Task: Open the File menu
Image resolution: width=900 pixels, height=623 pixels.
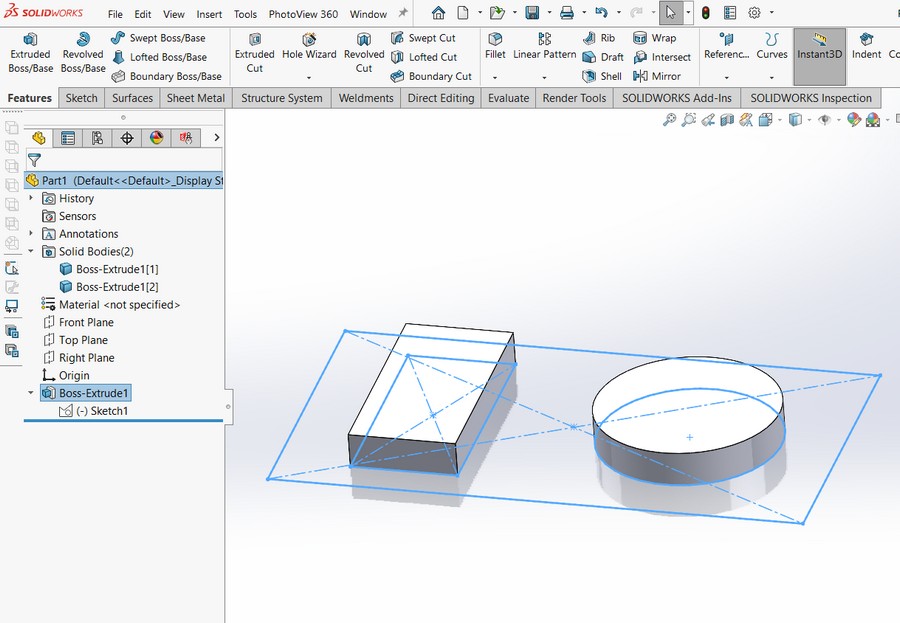Action: tap(115, 14)
